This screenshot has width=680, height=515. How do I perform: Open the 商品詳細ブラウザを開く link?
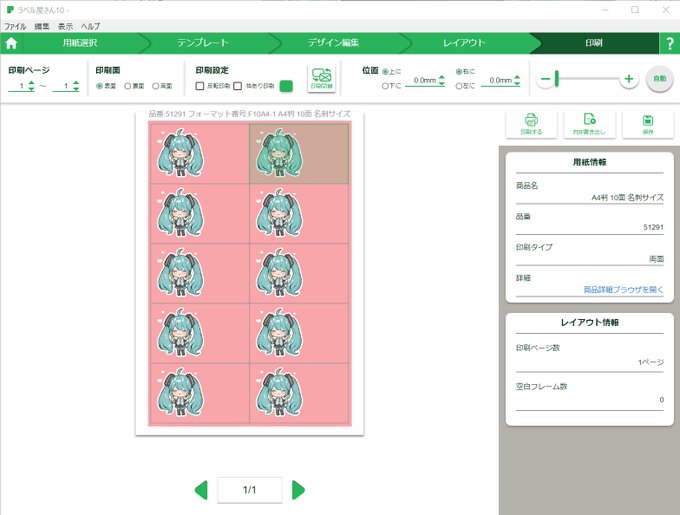point(623,290)
